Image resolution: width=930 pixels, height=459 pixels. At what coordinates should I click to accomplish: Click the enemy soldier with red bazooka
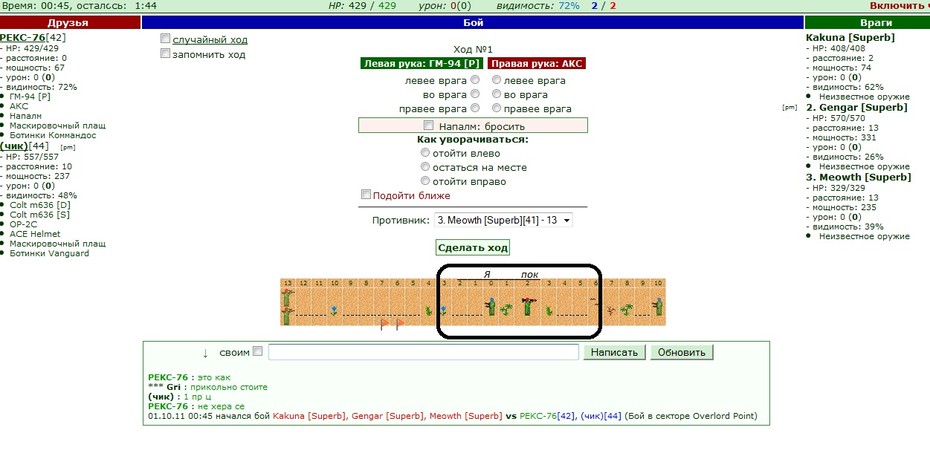coord(529,307)
